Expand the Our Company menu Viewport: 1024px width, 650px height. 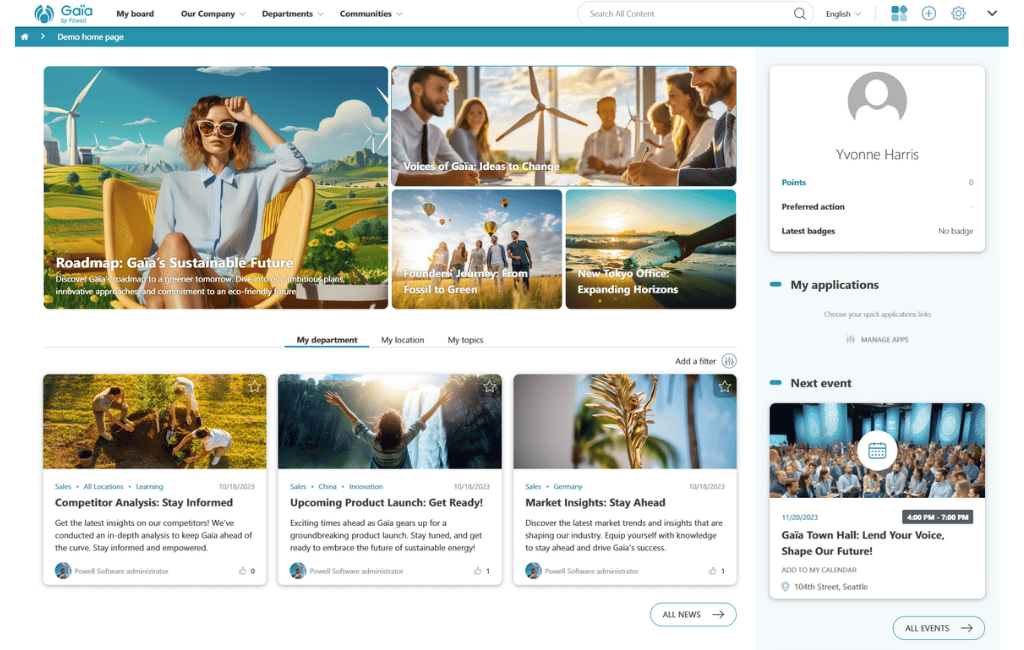213,14
